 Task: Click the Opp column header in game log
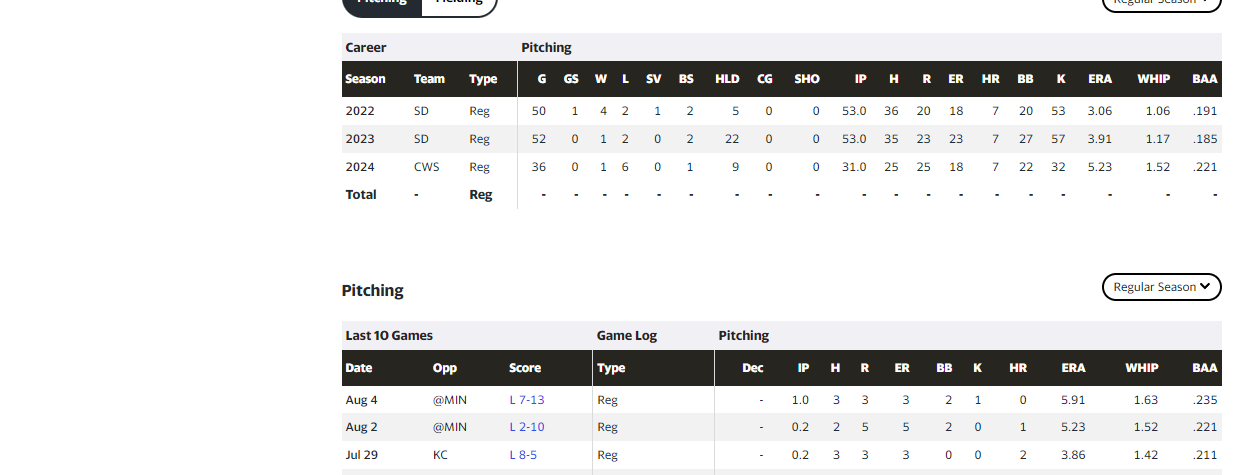(445, 368)
